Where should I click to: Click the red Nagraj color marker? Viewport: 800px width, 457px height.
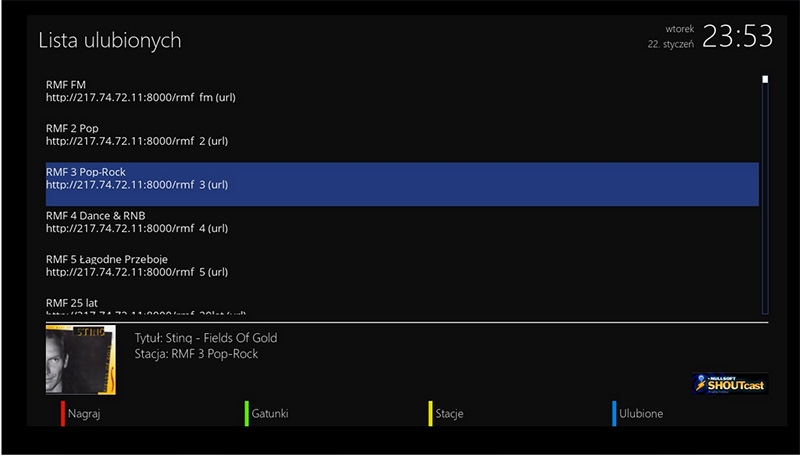pyautogui.click(x=63, y=413)
